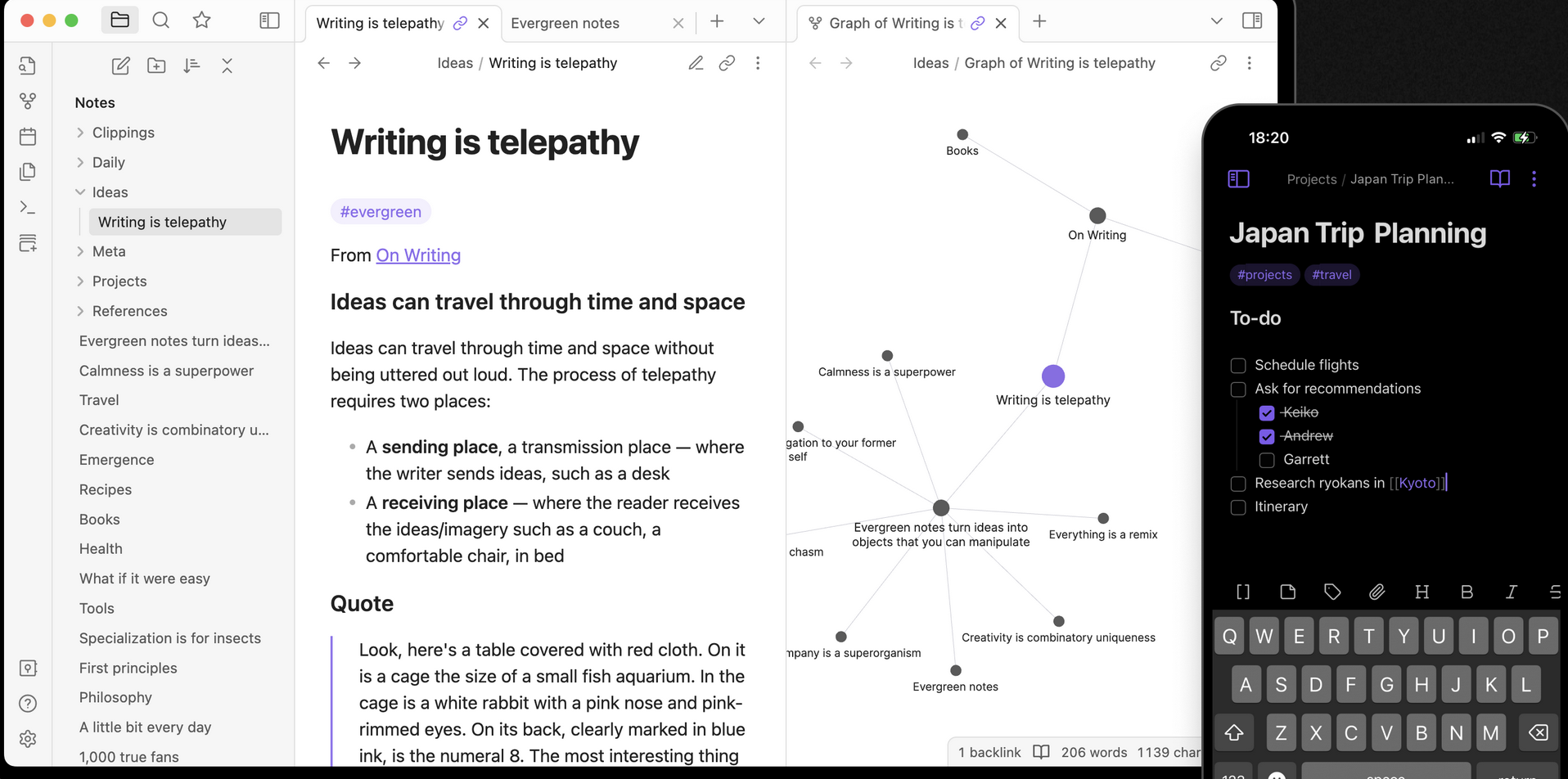The width and height of the screenshot is (1568, 779).
Task: Create a new note in sidebar
Action: tap(120, 65)
